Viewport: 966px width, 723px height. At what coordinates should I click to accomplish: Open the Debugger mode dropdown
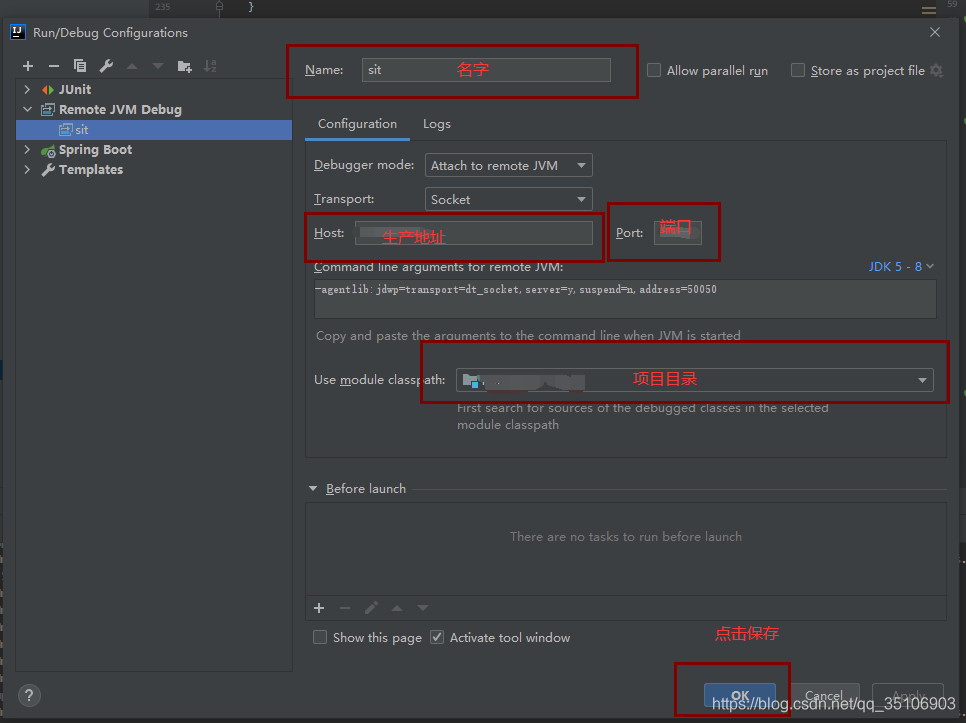[509, 165]
